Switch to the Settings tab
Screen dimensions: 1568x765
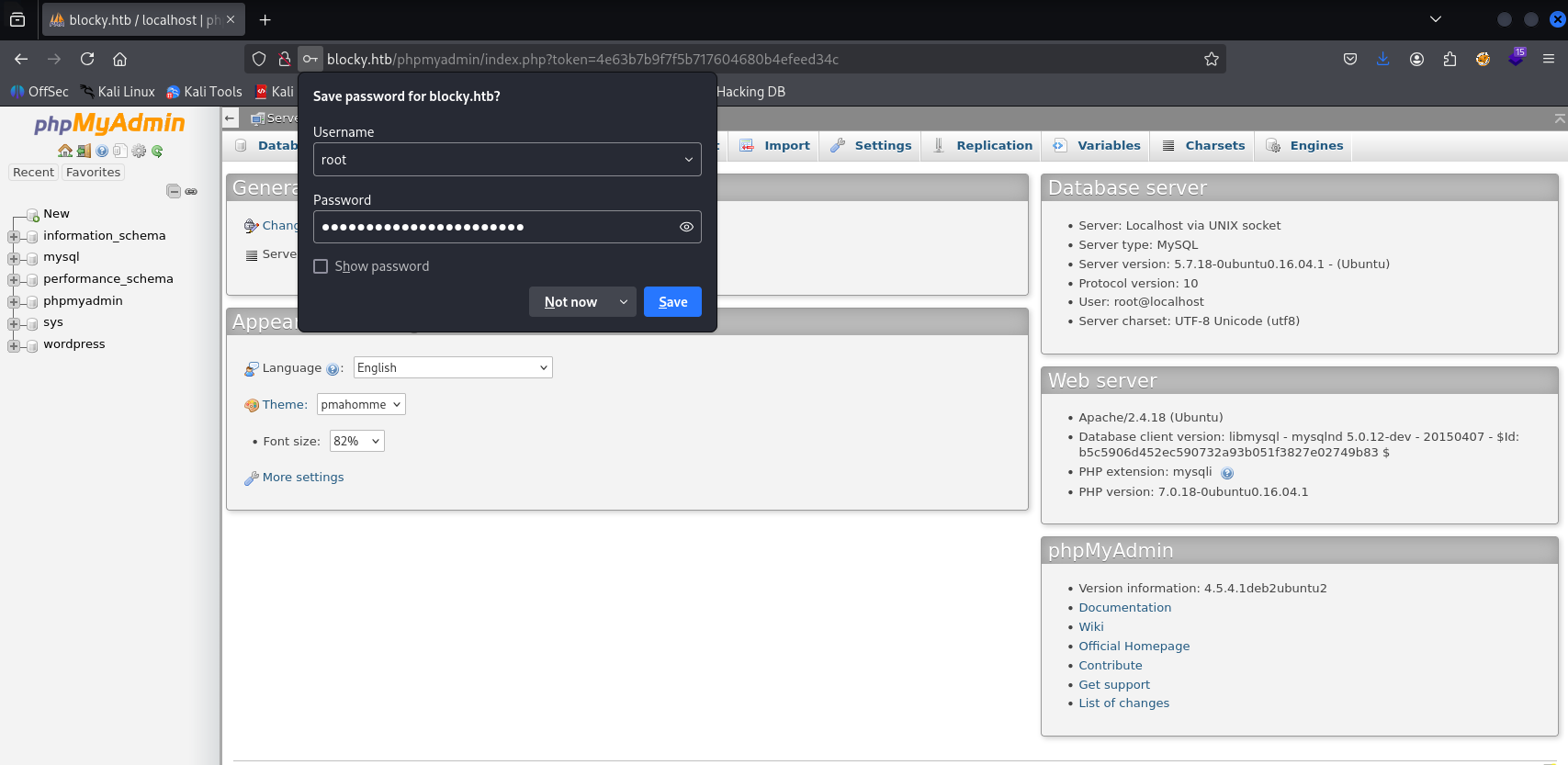point(871,145)
